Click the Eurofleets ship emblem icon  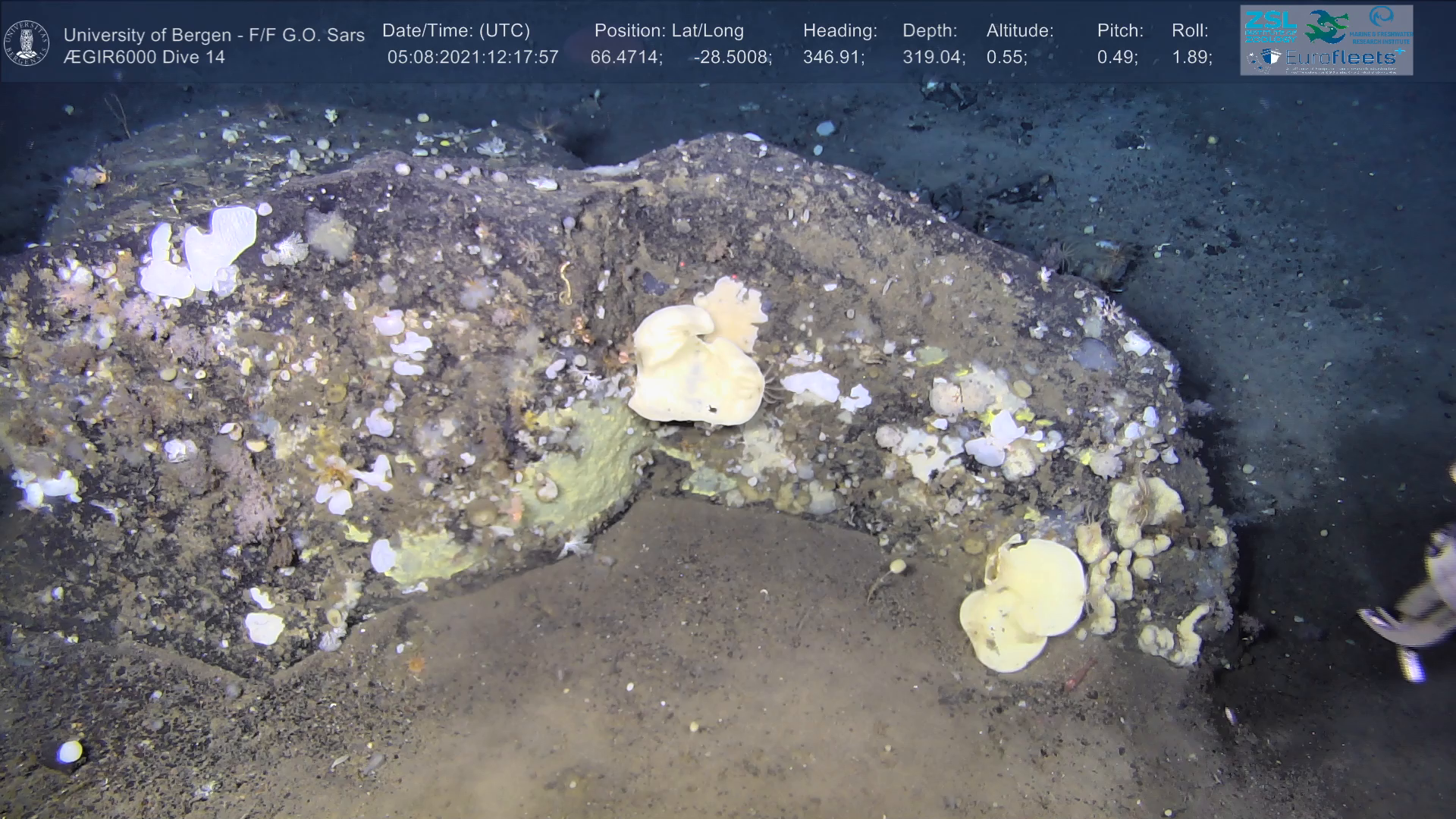[1269, 56]
